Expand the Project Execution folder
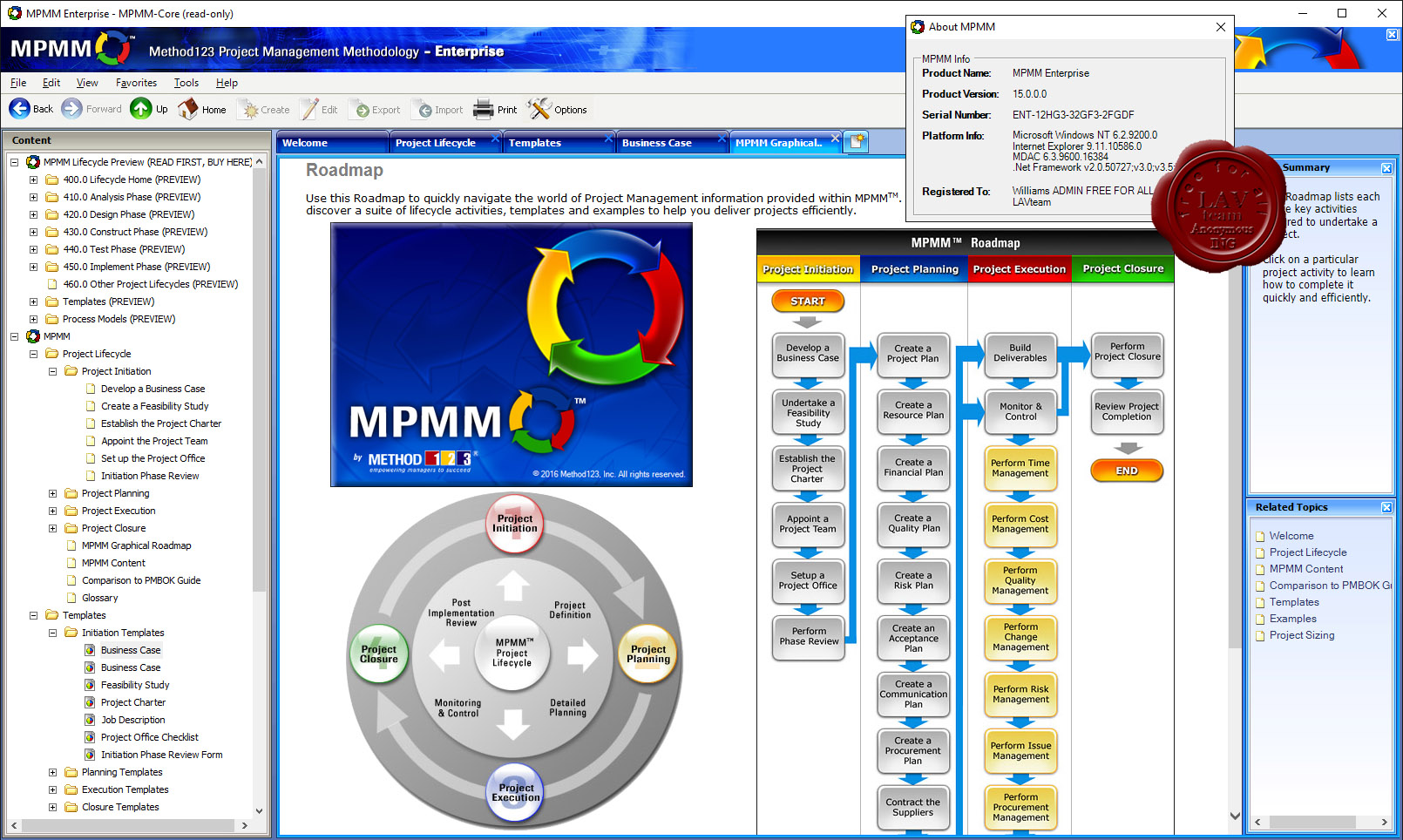 (52, 511)
